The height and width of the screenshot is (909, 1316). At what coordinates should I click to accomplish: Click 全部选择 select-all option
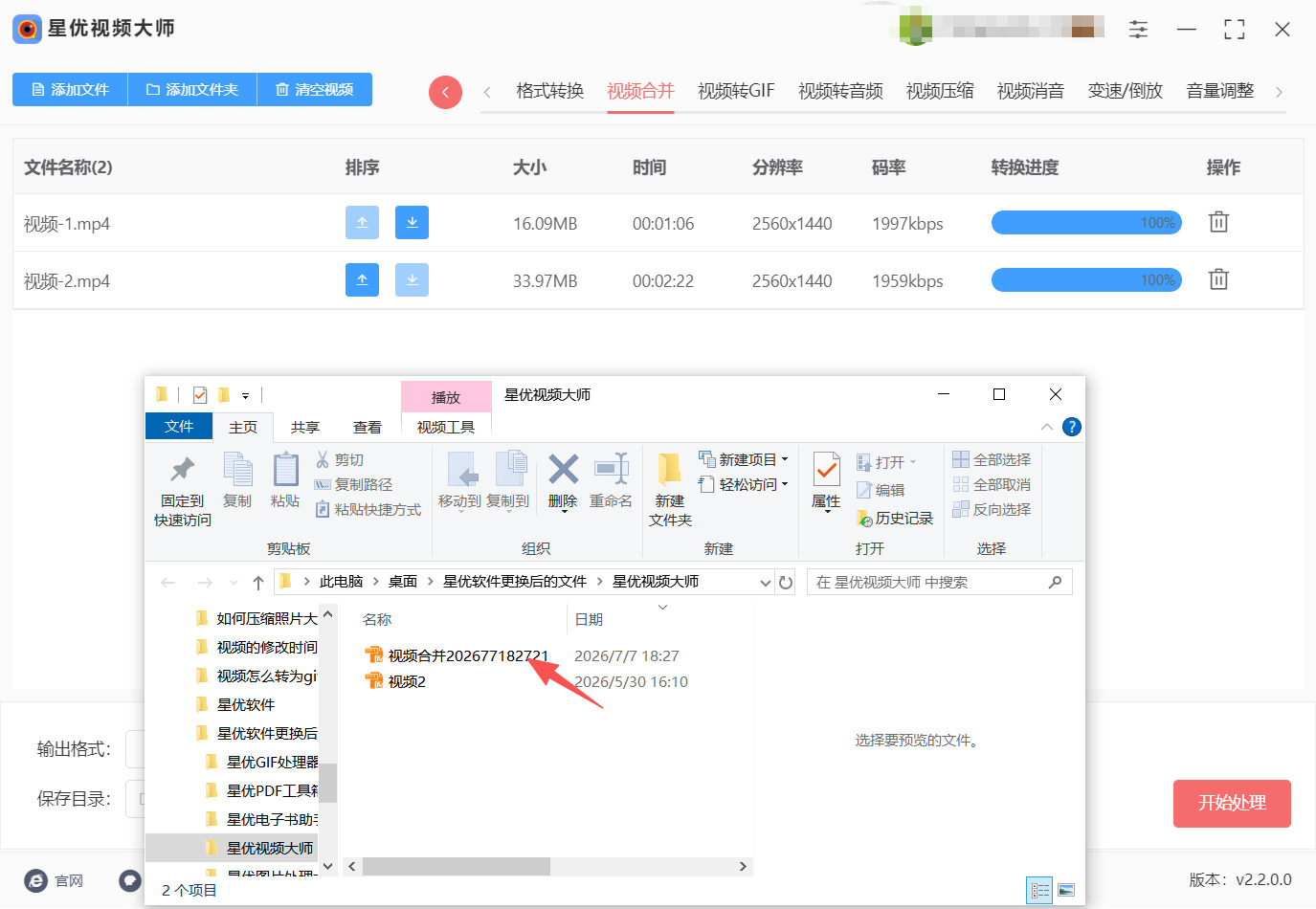(992, 459)
